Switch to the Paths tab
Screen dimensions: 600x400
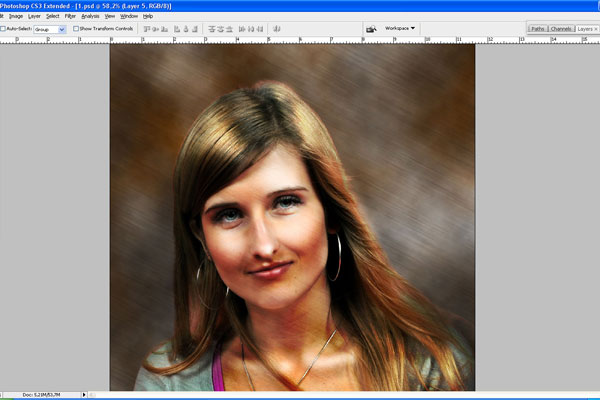538,29
